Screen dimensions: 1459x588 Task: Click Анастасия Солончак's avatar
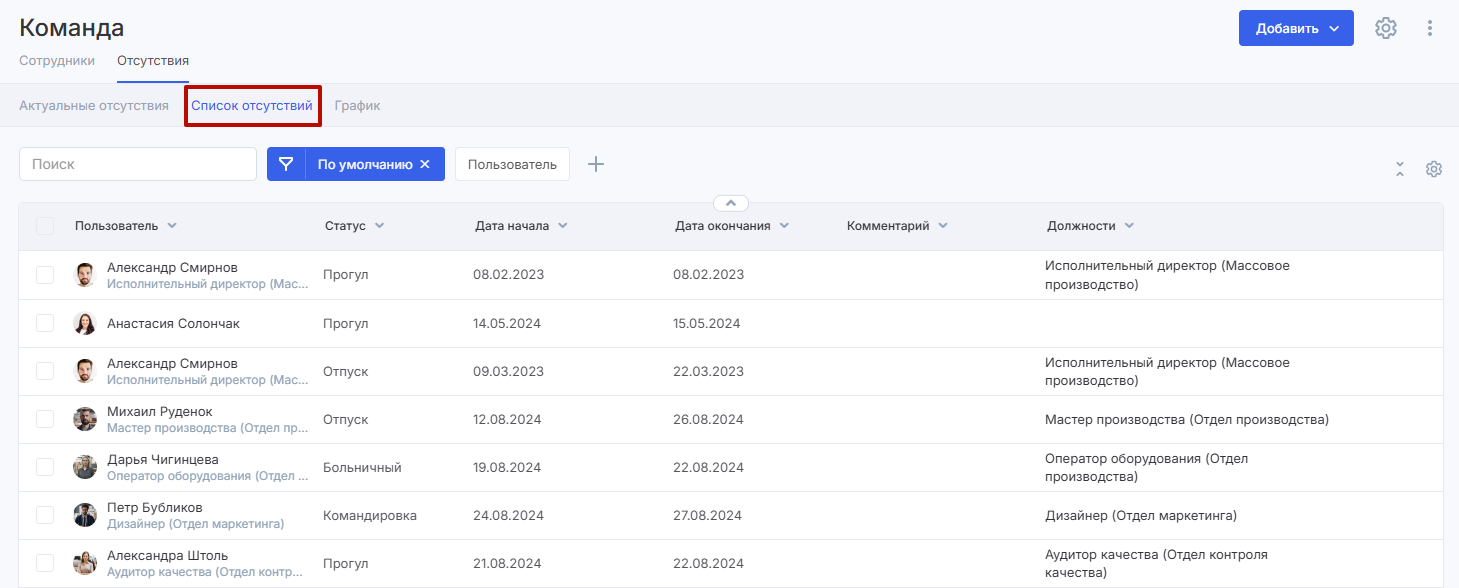click(85, 324)
